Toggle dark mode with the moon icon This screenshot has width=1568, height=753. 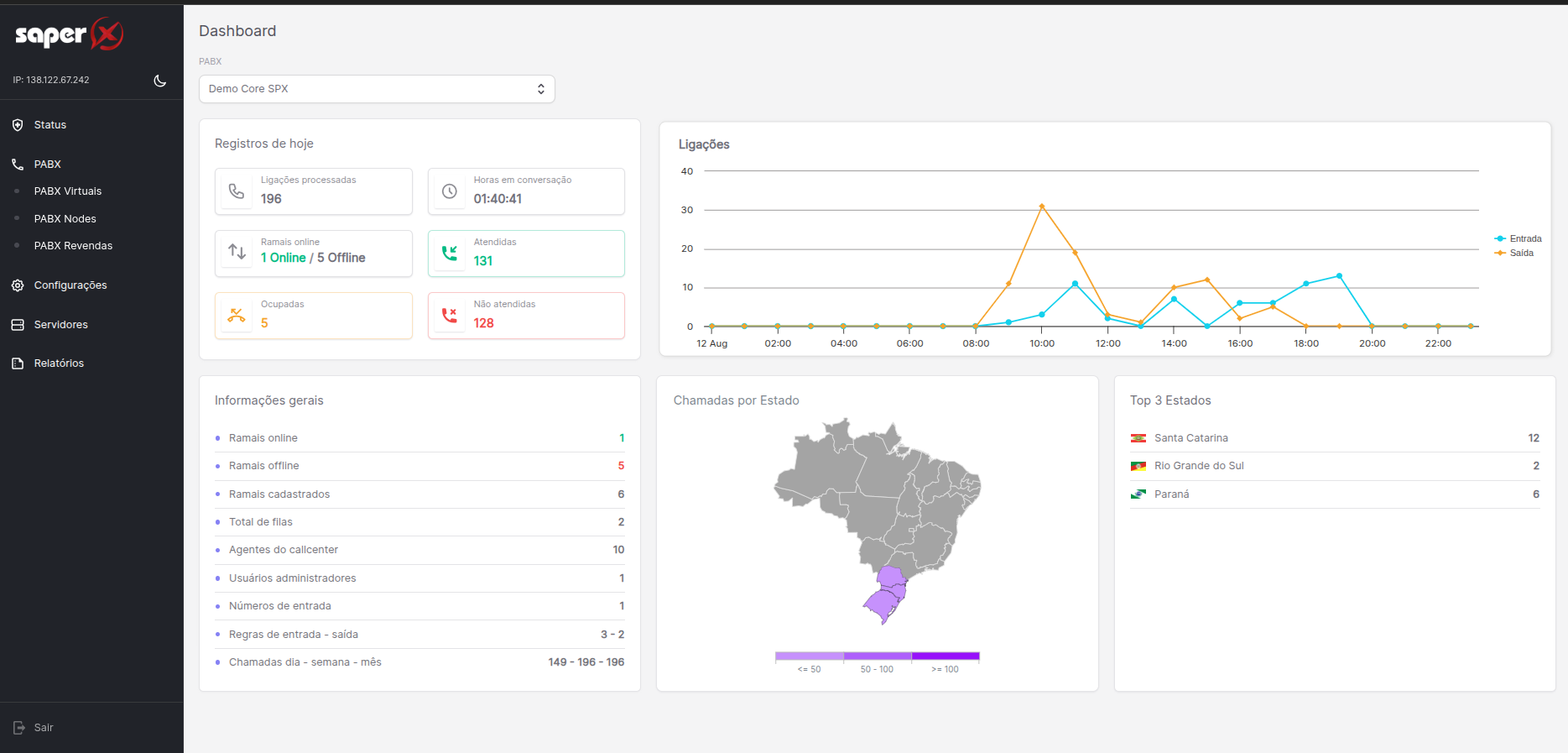coord(160,81)
